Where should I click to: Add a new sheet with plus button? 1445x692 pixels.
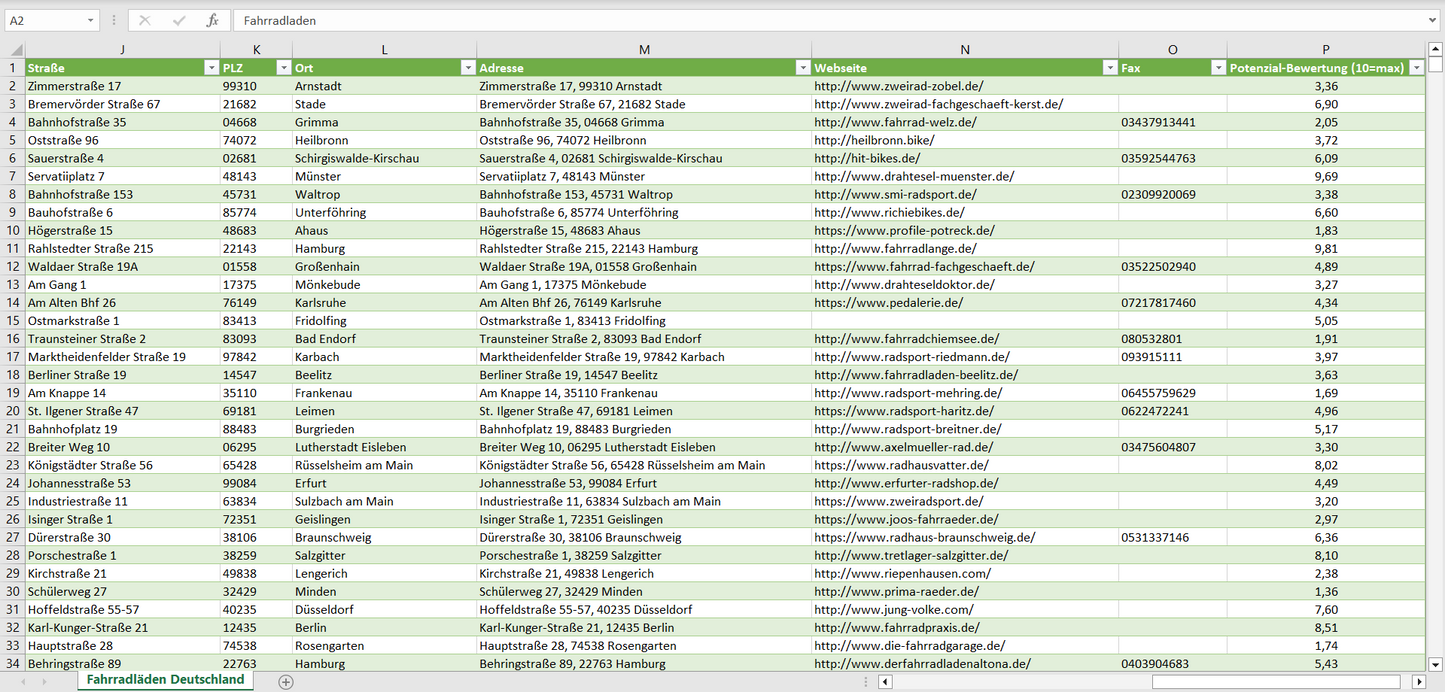[x=286, y=681]
